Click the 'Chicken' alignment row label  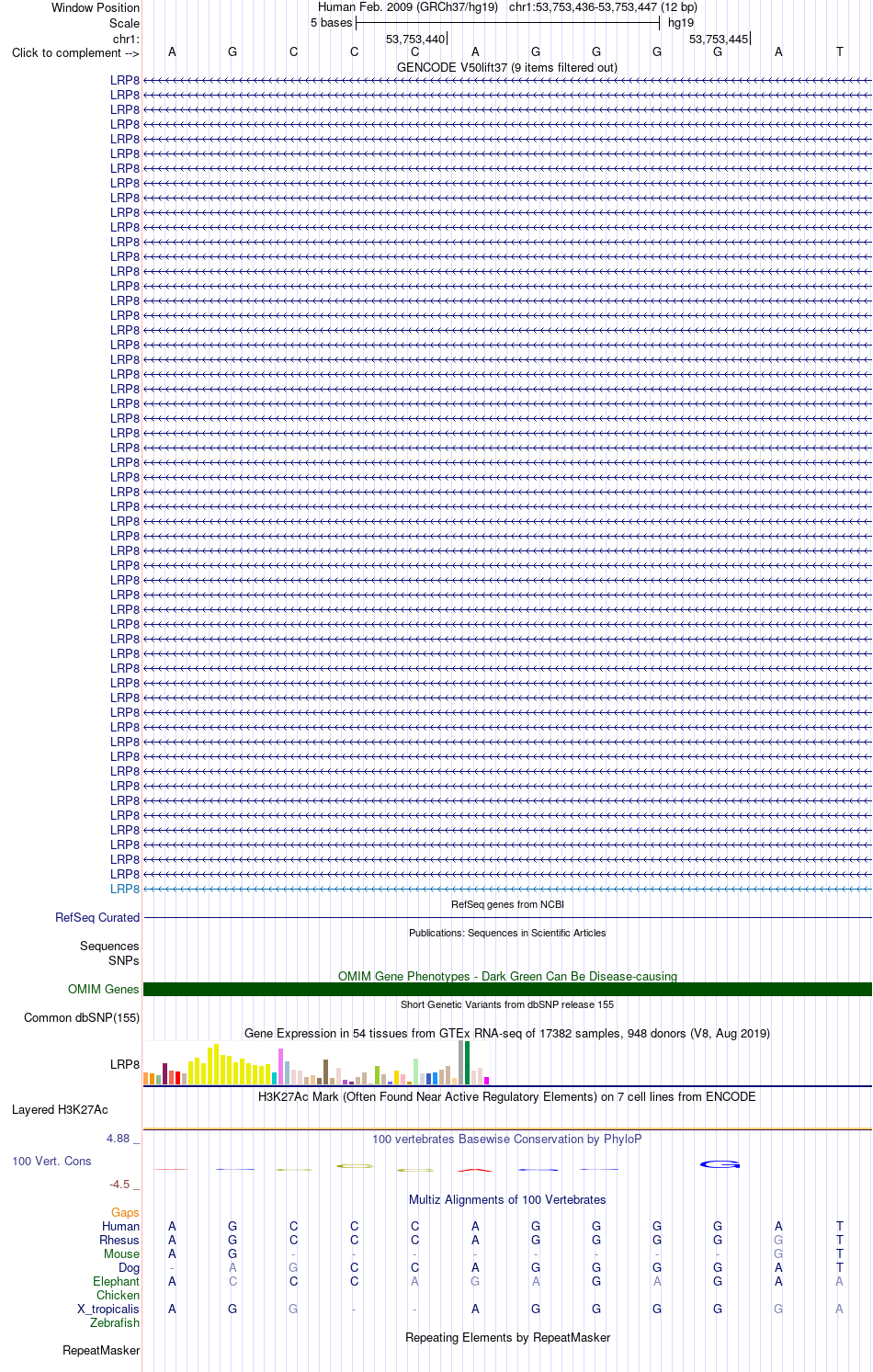tap(119, 1295)
